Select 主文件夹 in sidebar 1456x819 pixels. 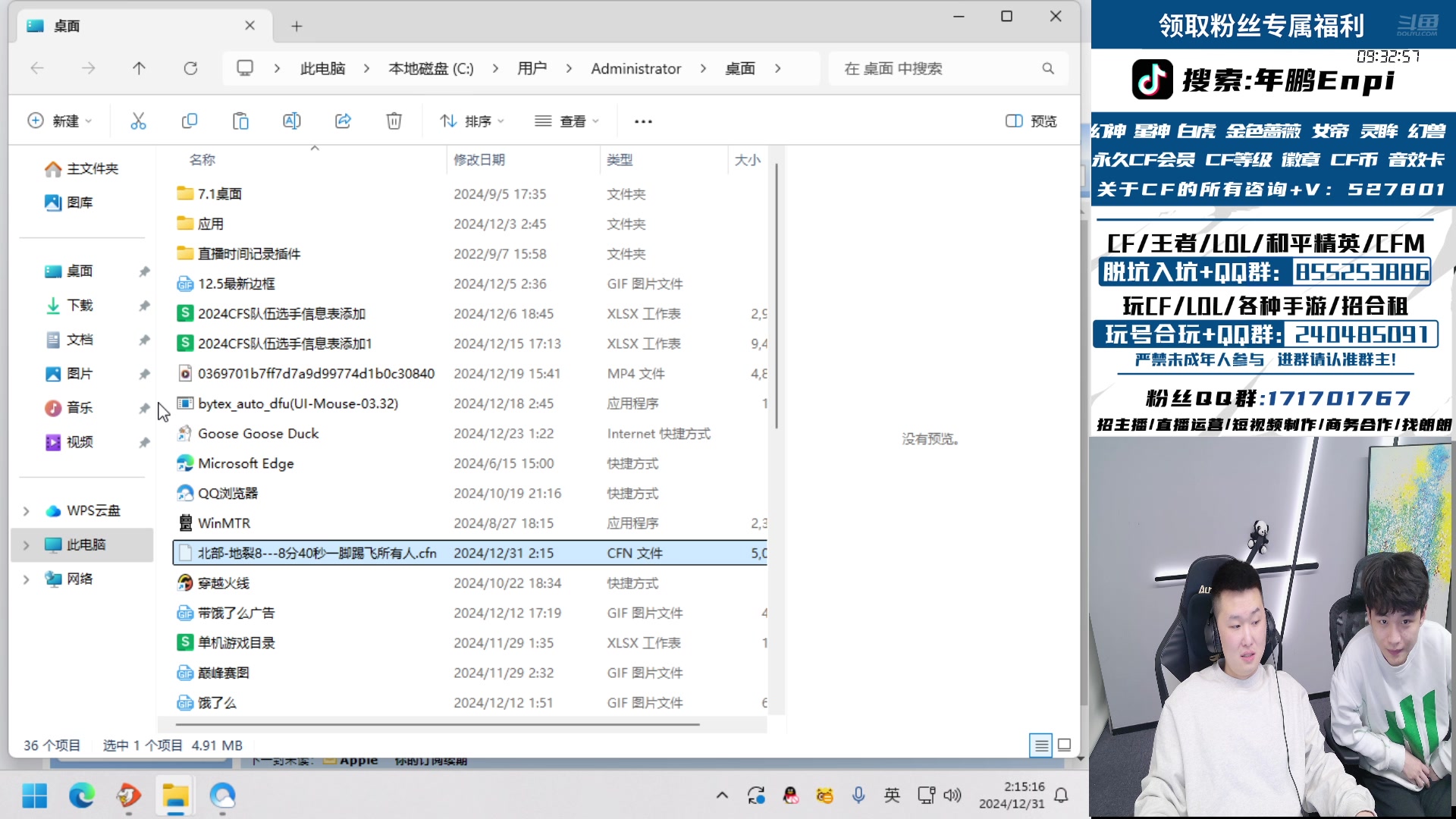(x=82, y=168)
